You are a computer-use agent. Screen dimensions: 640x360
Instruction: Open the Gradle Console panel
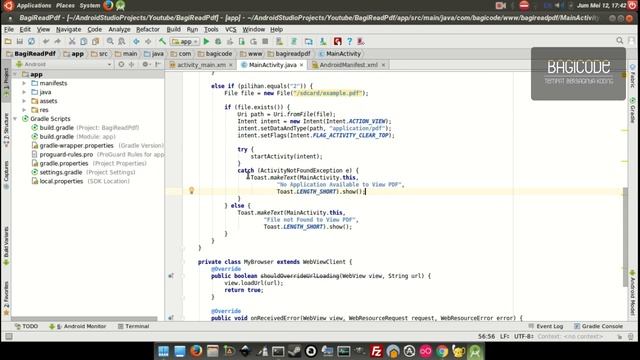point(598,326)
